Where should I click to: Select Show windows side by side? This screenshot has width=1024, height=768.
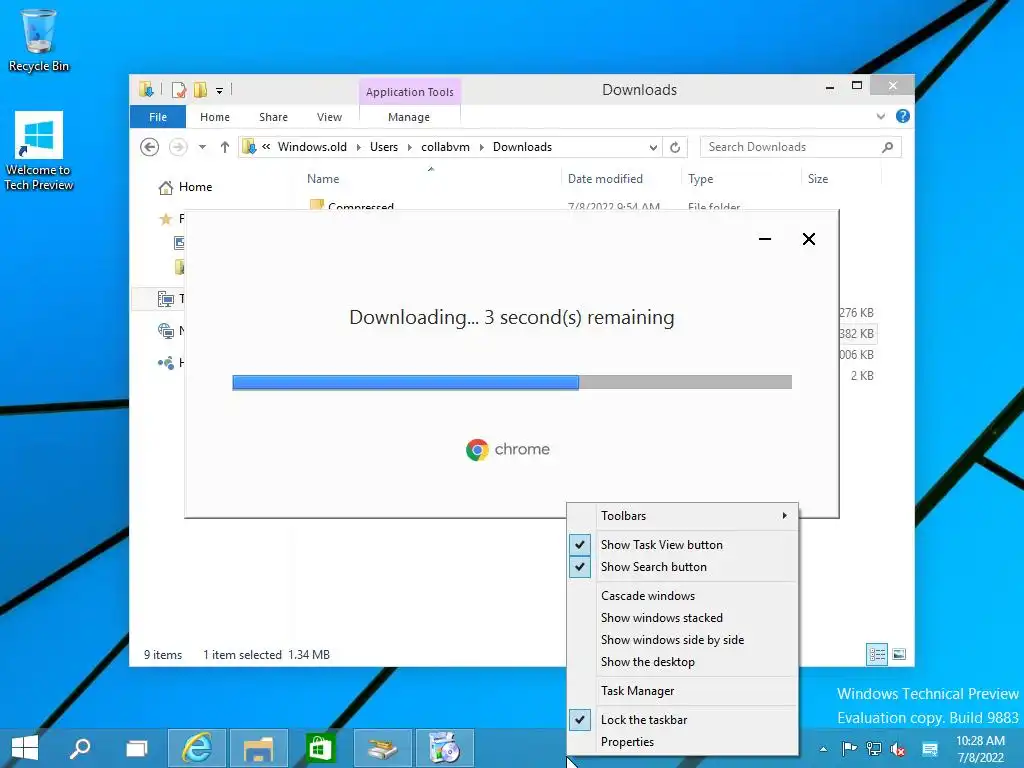682,640
